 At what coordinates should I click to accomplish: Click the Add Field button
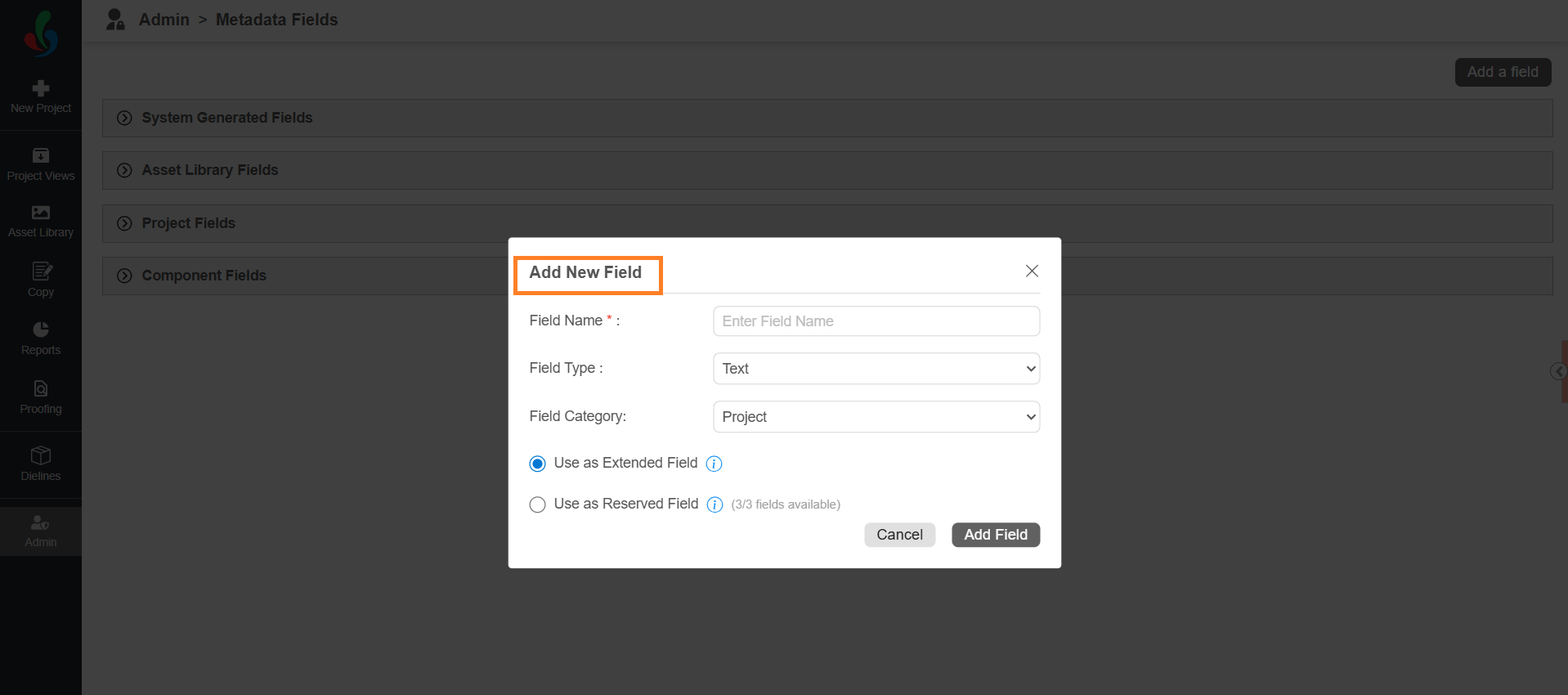[x=995, y=535]
